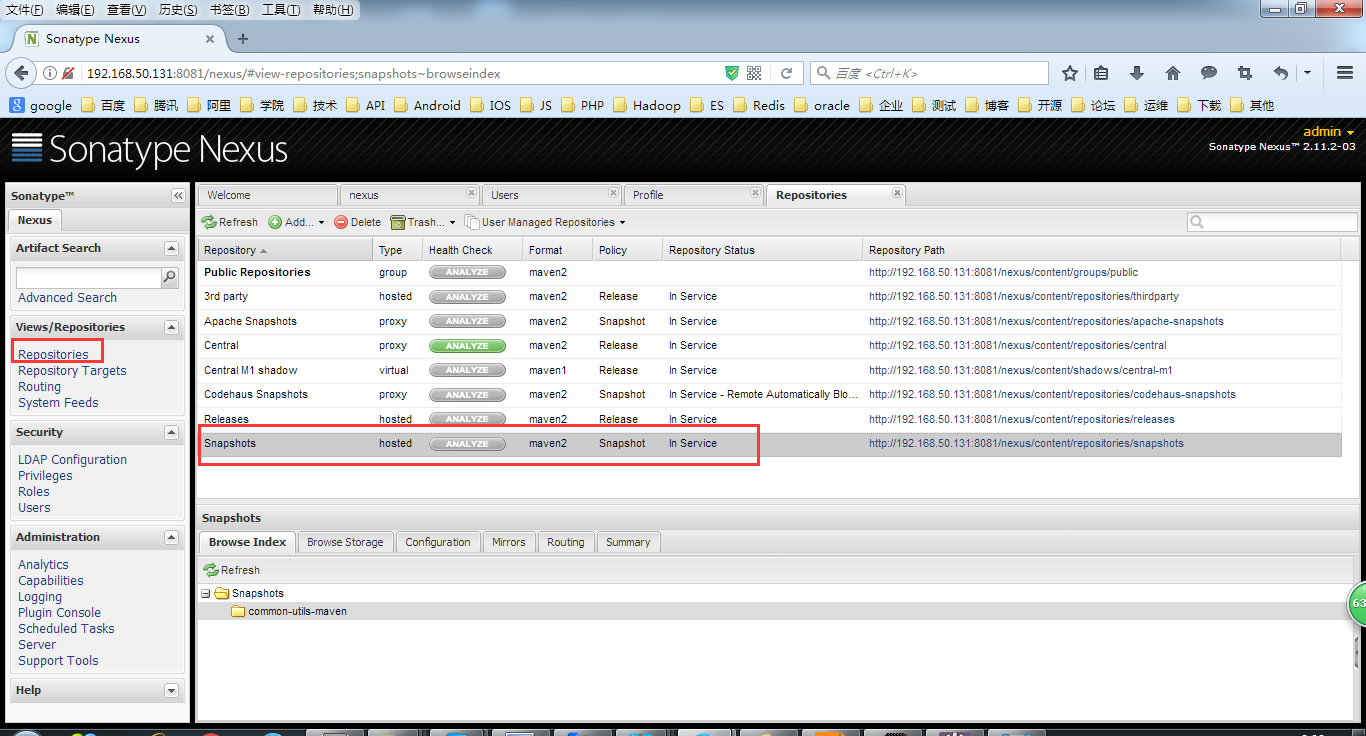Screen dimensions: 1366x736
Task: Bookmark this page with the star icon
Action: pos(1070,73)
